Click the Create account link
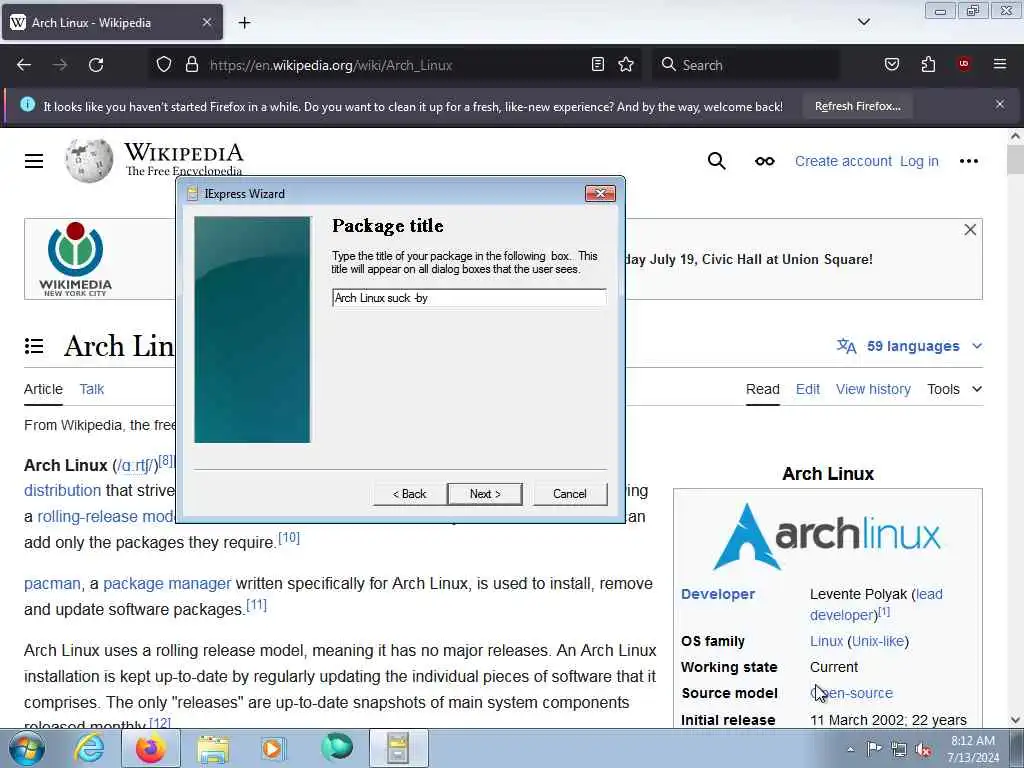Screen dimensions: 1024x768 click(843, 161)
